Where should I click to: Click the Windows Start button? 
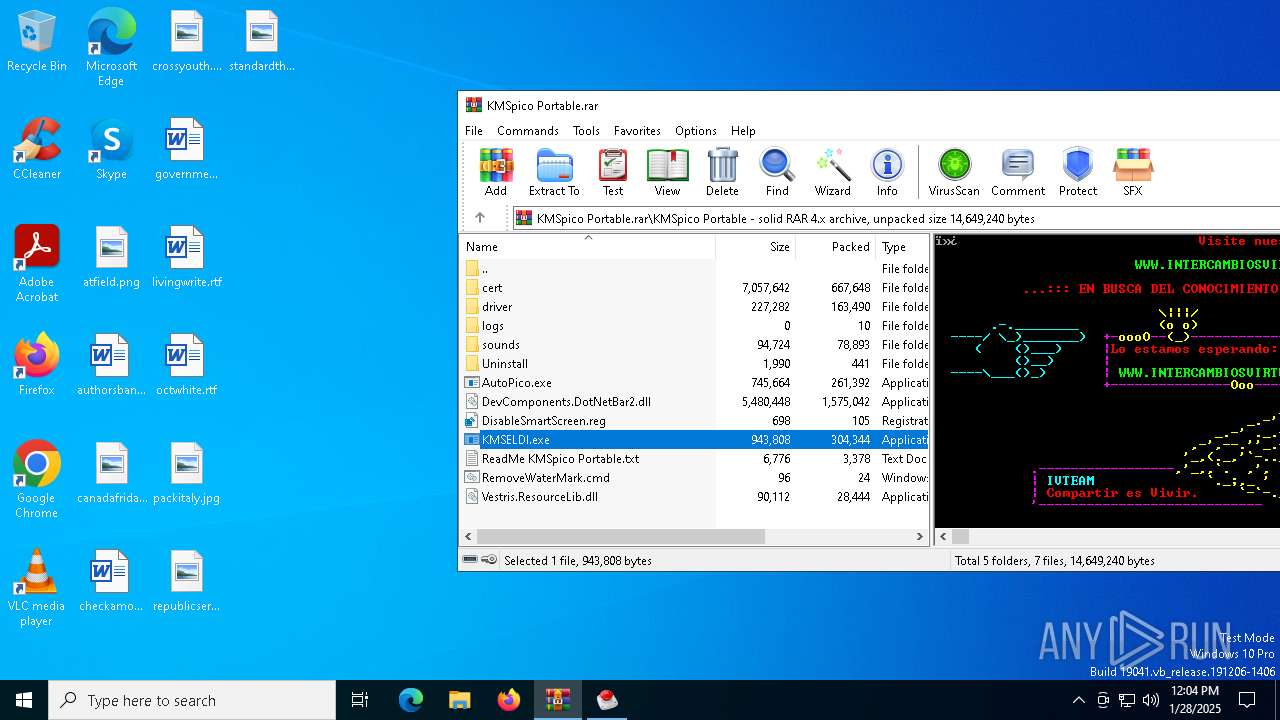coord(24,700)
